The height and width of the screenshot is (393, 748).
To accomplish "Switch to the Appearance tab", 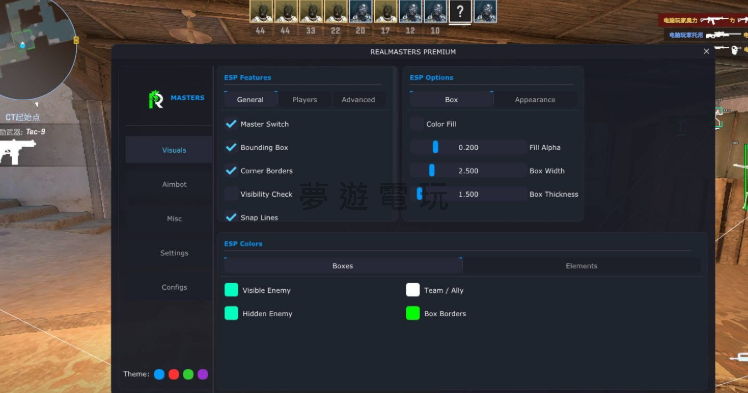I will (x=535, y=99).
